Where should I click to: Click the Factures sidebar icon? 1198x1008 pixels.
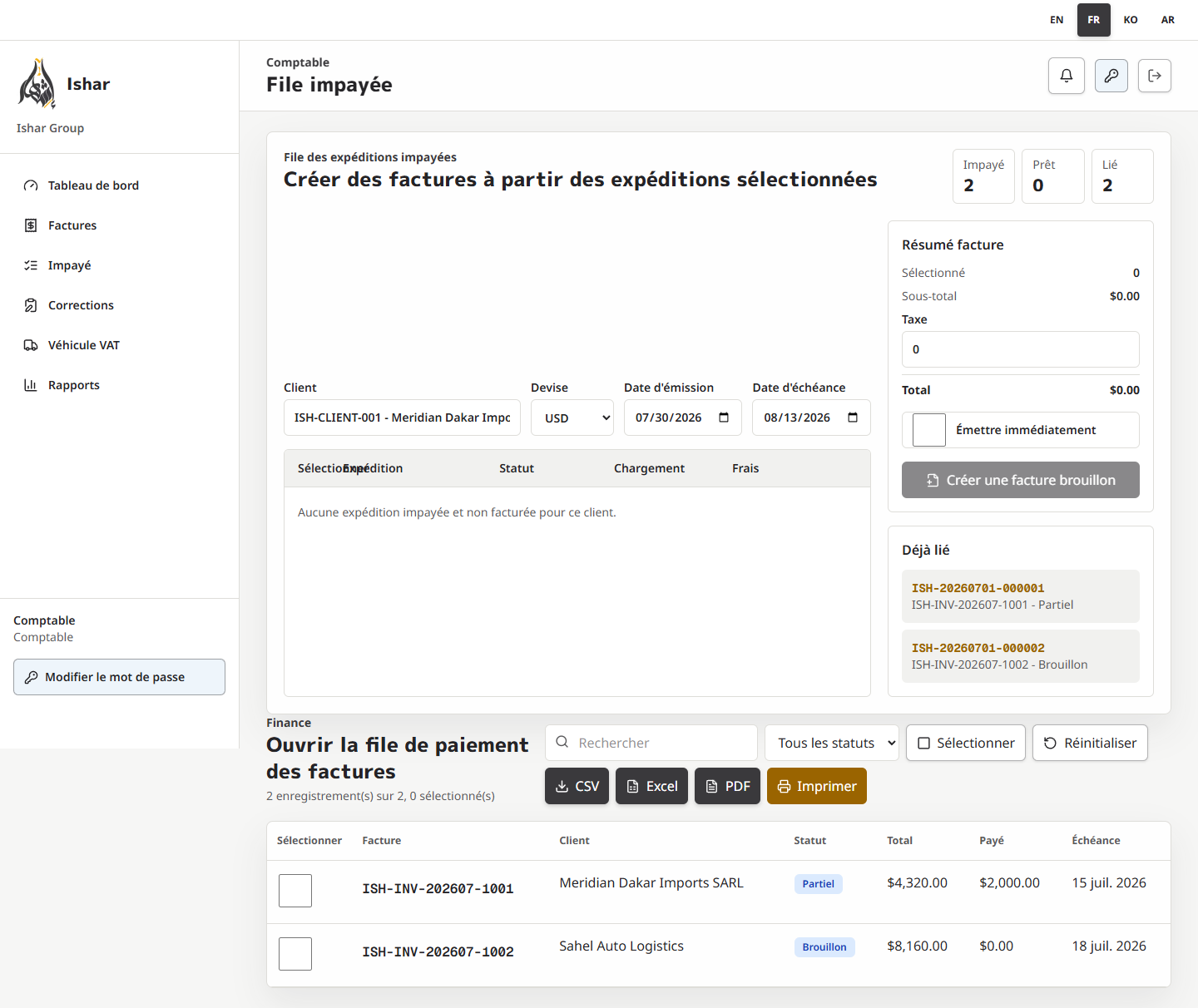(31, 225)
